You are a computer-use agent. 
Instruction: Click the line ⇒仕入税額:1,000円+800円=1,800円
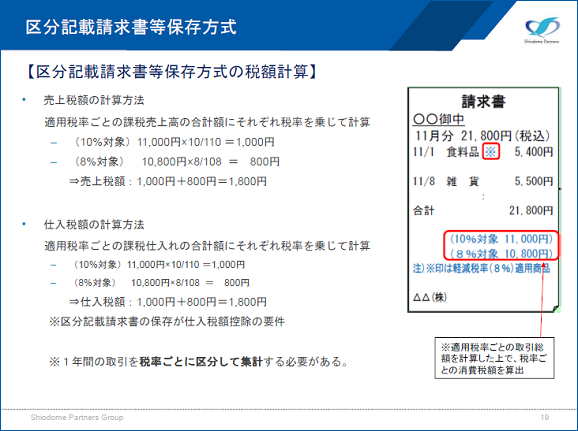pyautogui.click(x=168, y=302)
